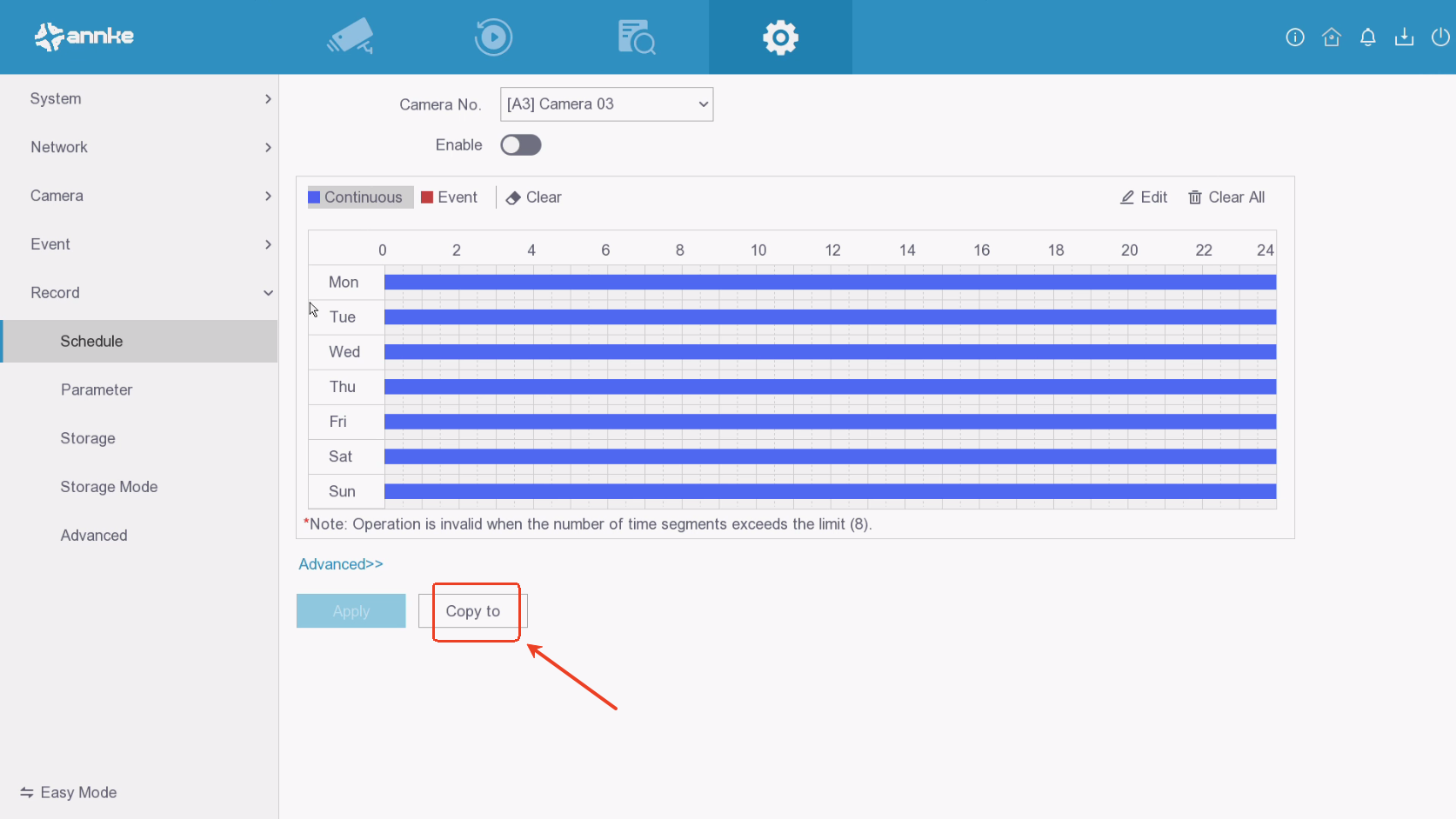Click the Sat schedule timeline bar
The image size is (1456, 819).
click(831, 456)
